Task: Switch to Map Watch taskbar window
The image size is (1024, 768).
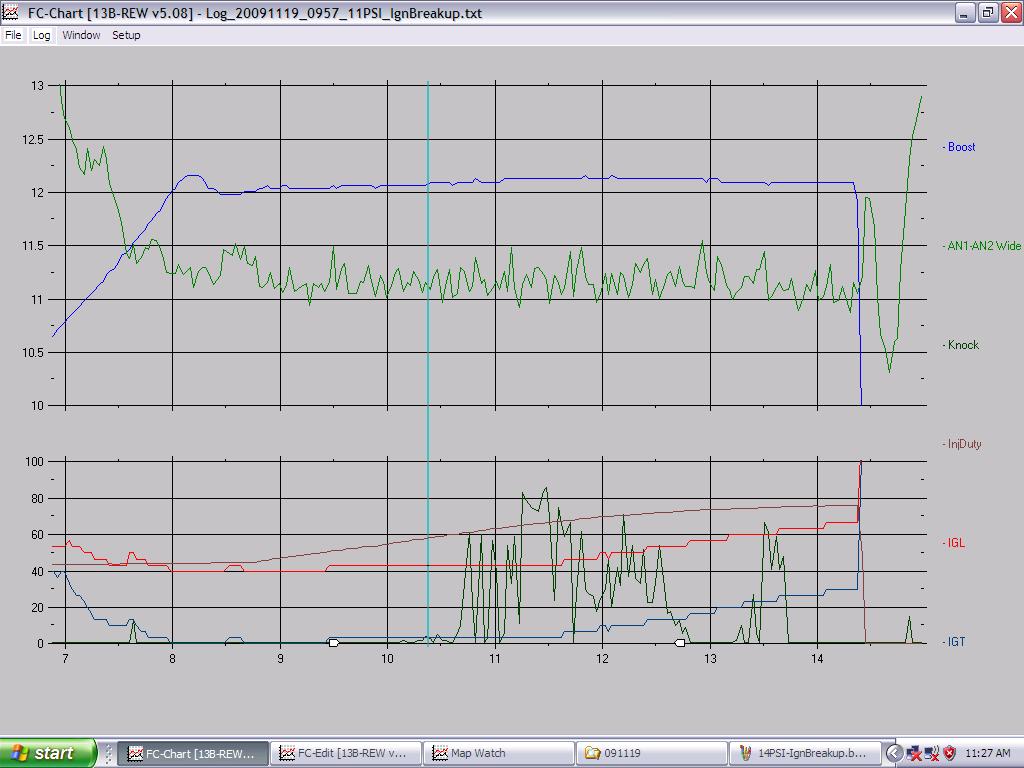Action: [498, 754]
